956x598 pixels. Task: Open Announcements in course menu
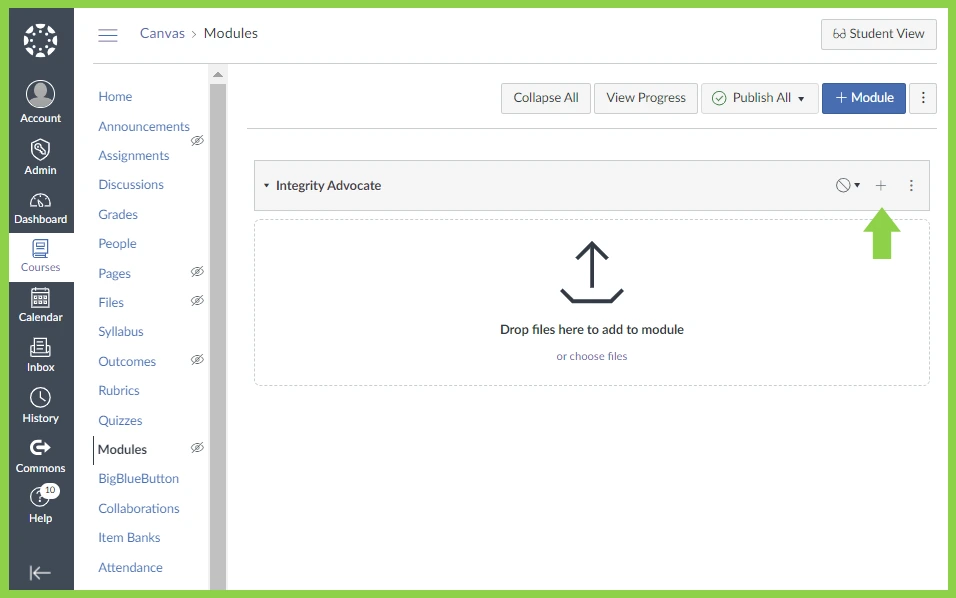point(144,126)
